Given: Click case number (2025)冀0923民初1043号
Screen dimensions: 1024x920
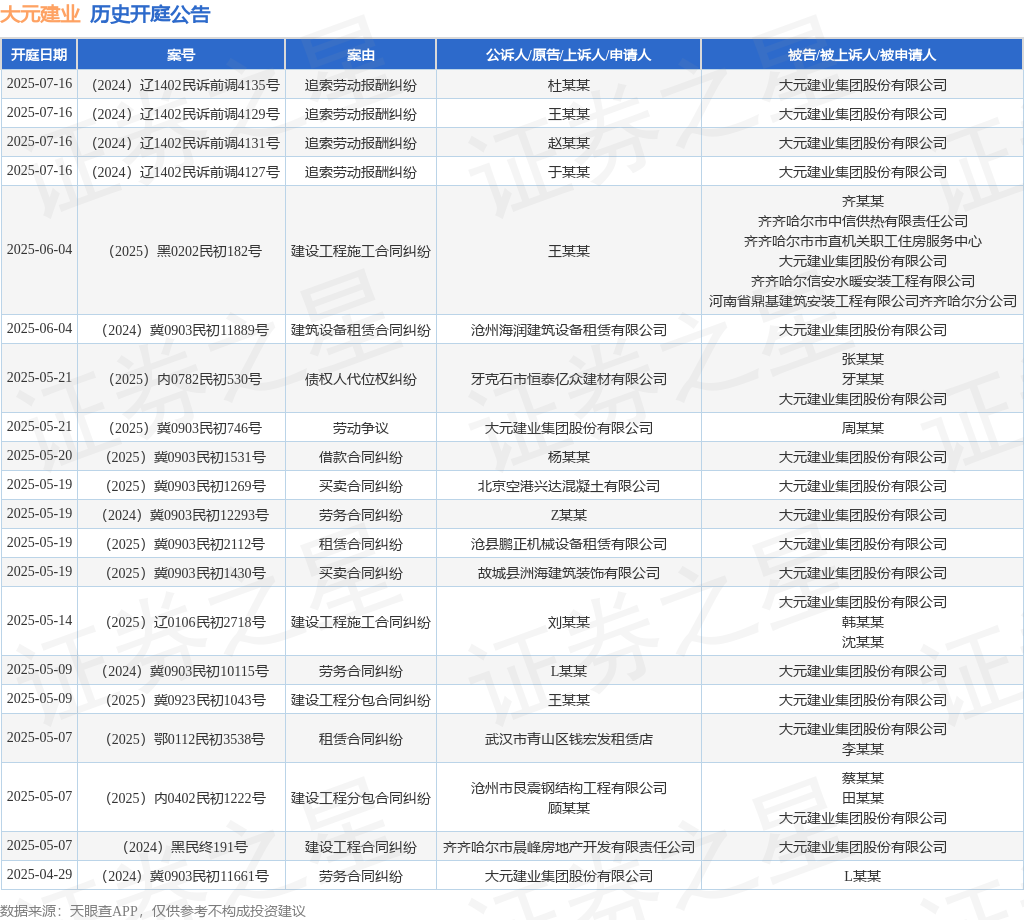Looking at the screenshot, I should point(185,700).
